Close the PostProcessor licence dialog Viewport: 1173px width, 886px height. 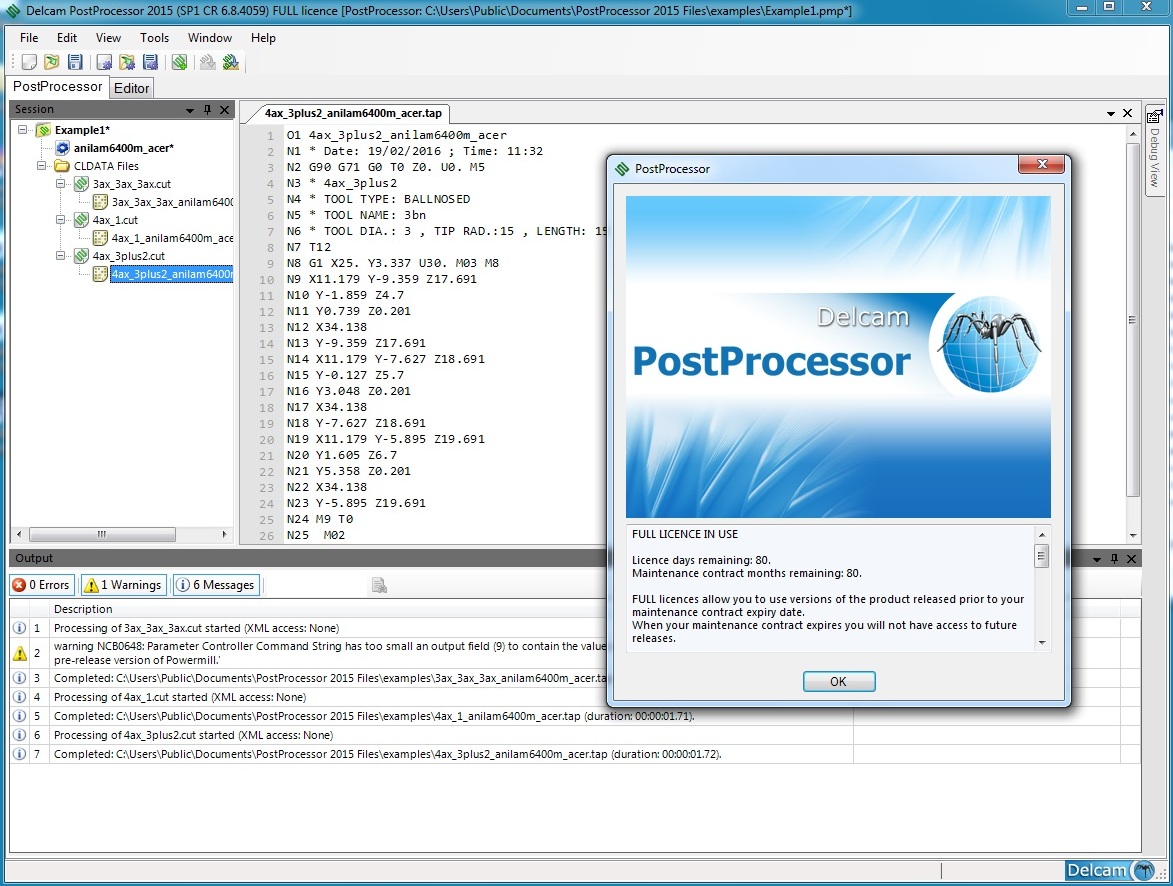[1041, 165]
